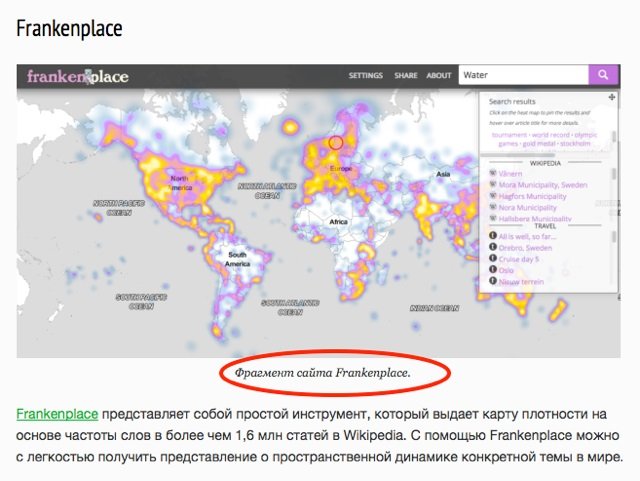Click the travel icon beside Örebro, Sweden
This screenshot has width=640, height=481.
[x=493, y=247]
